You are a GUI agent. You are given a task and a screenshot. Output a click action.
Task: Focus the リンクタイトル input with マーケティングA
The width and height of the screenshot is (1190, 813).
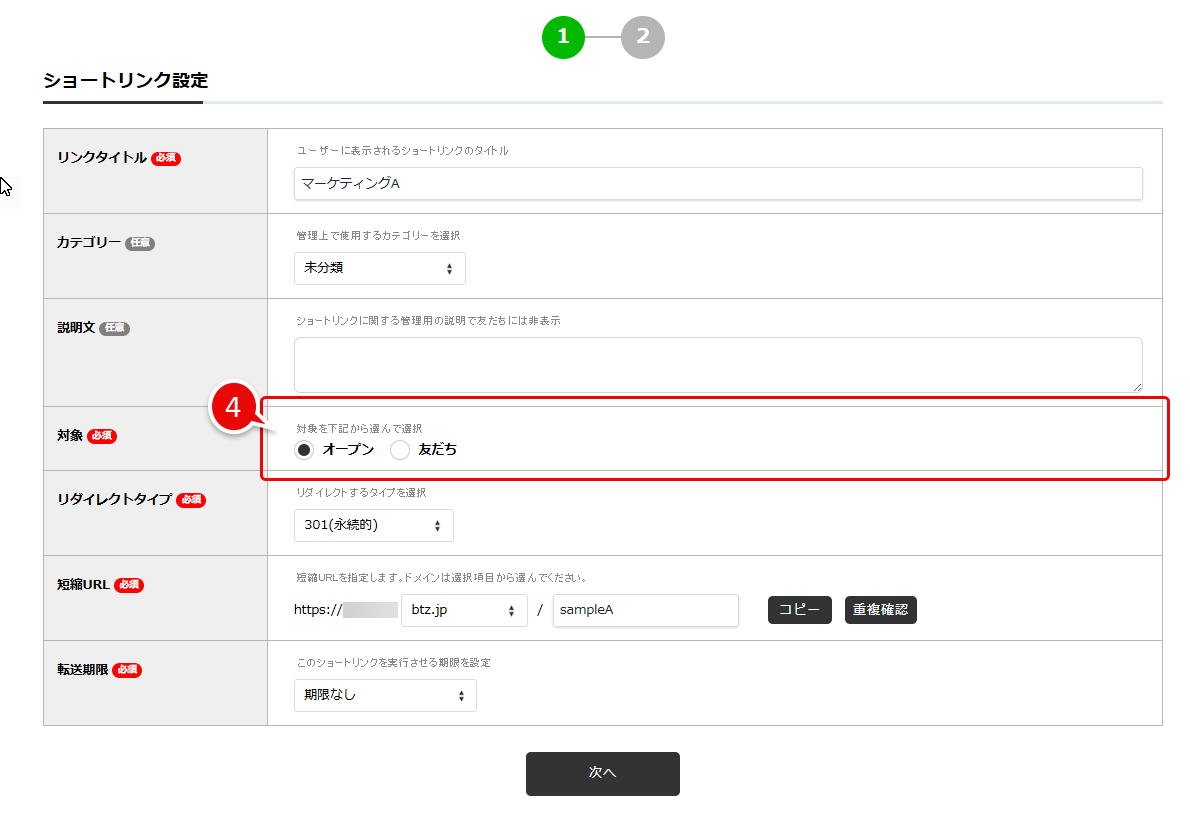click(717, 184)
